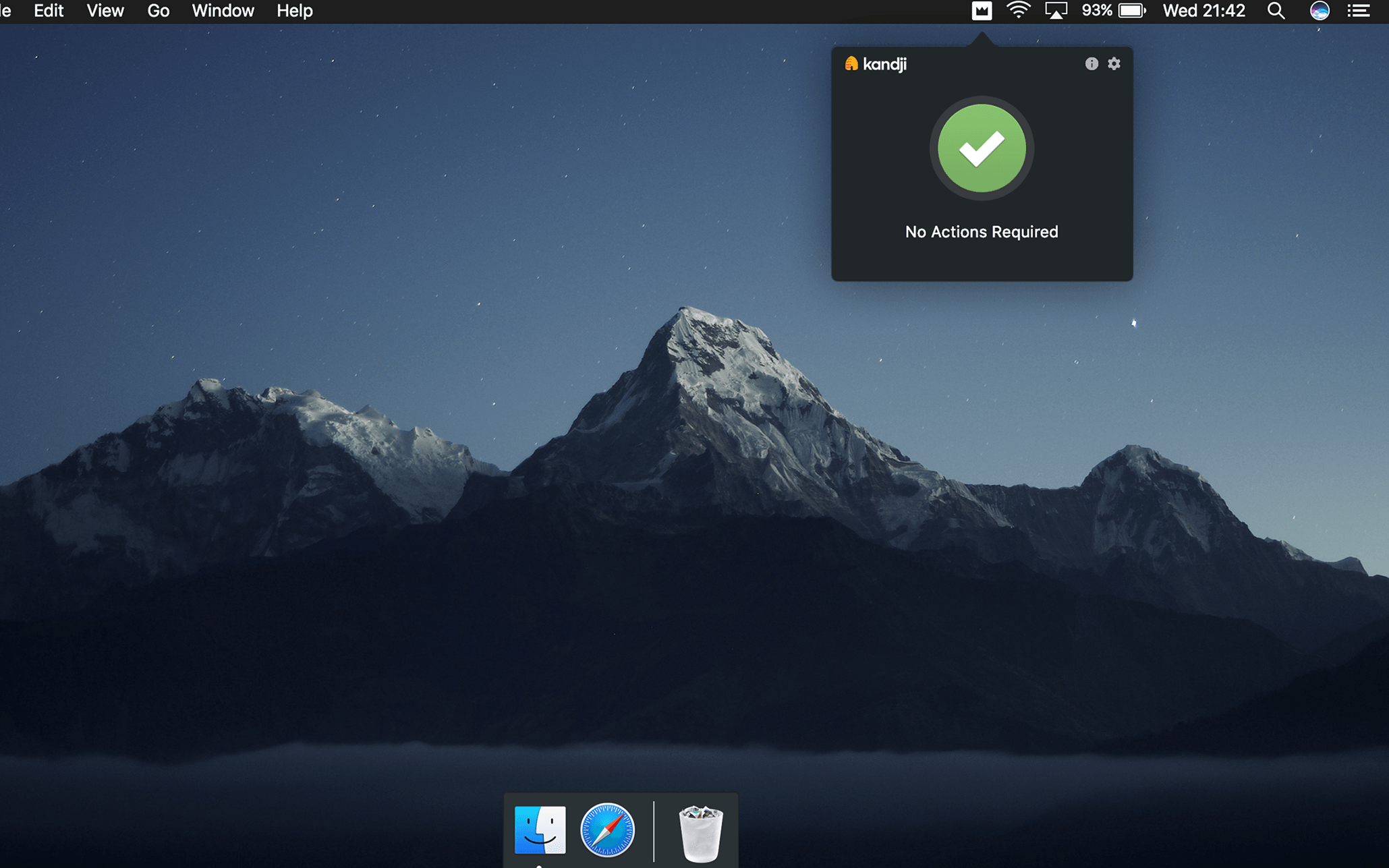Click the green checkmark status circle
This screenshot has width=1389, height=868.
tap(982, 148)
